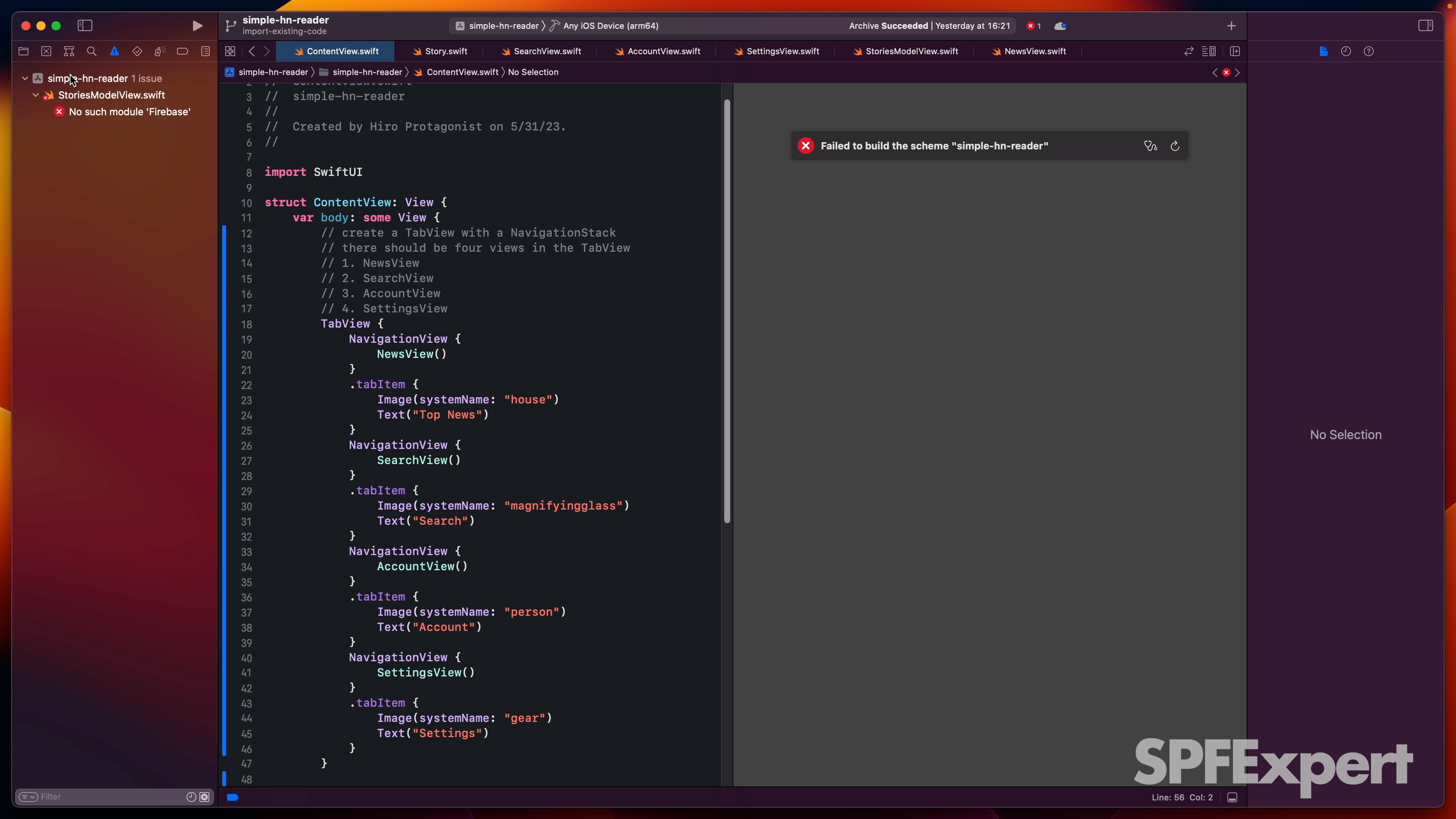This screenshot has height=819, width=1456.
Task: Jump to next issue in jump bar
Action: (1237, 72)
